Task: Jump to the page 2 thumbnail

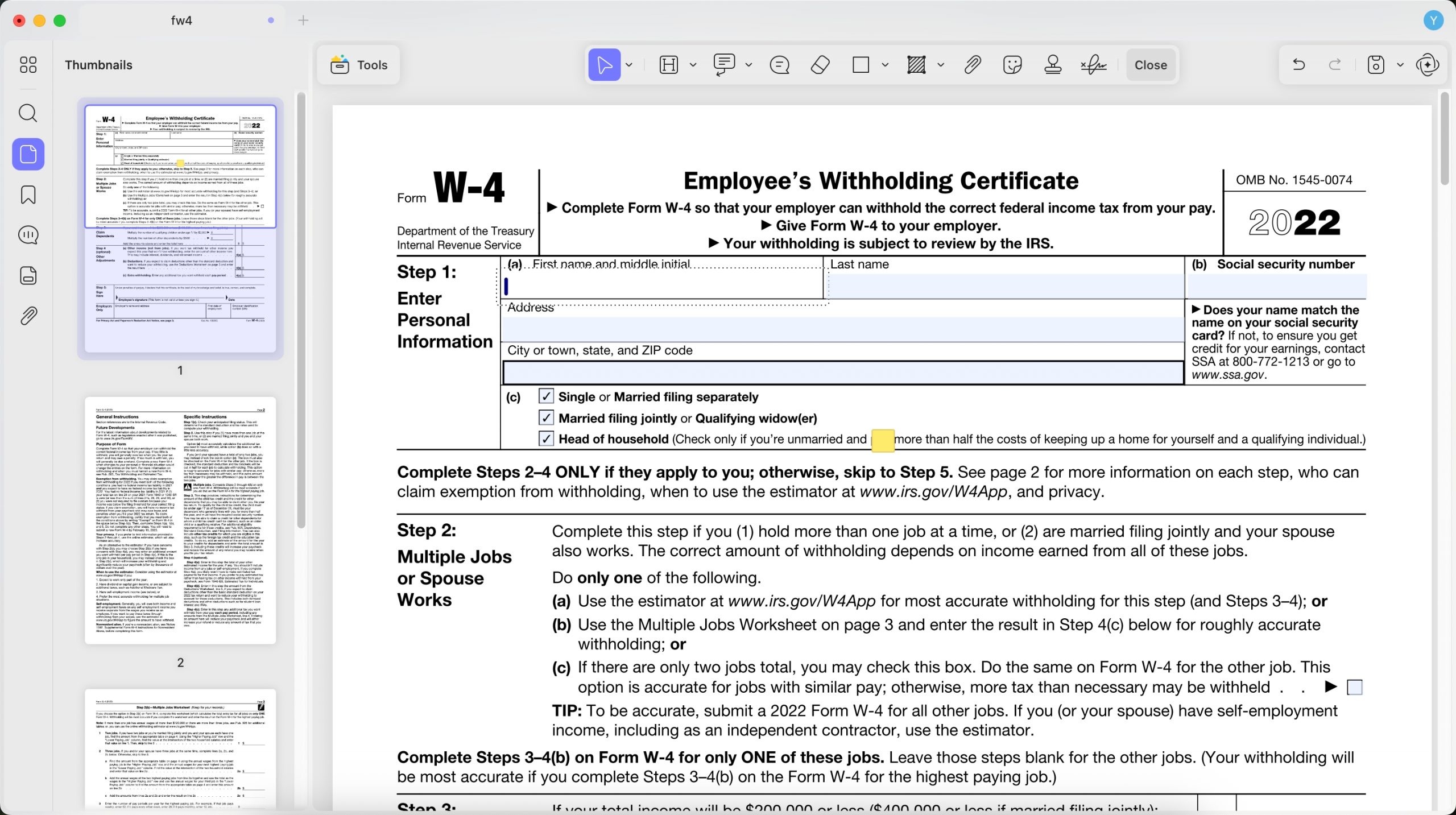Action: (180, 520)
